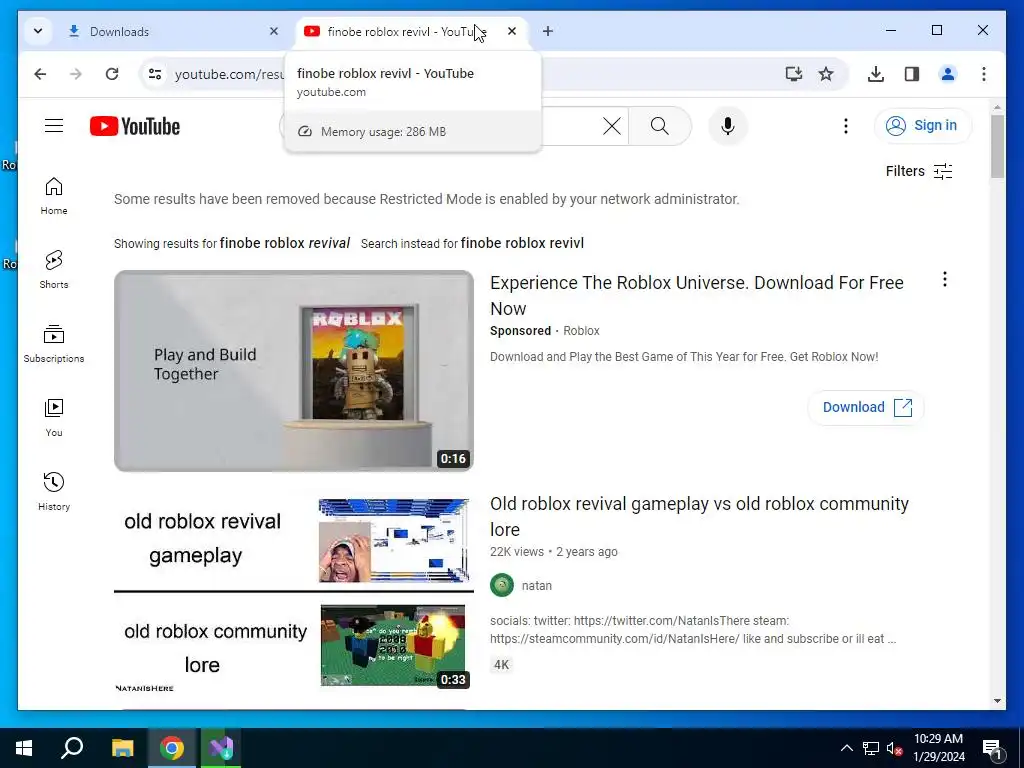Open Subscriptions in the sidebar
Viewport: 1024px width, 768px height.
54,344
